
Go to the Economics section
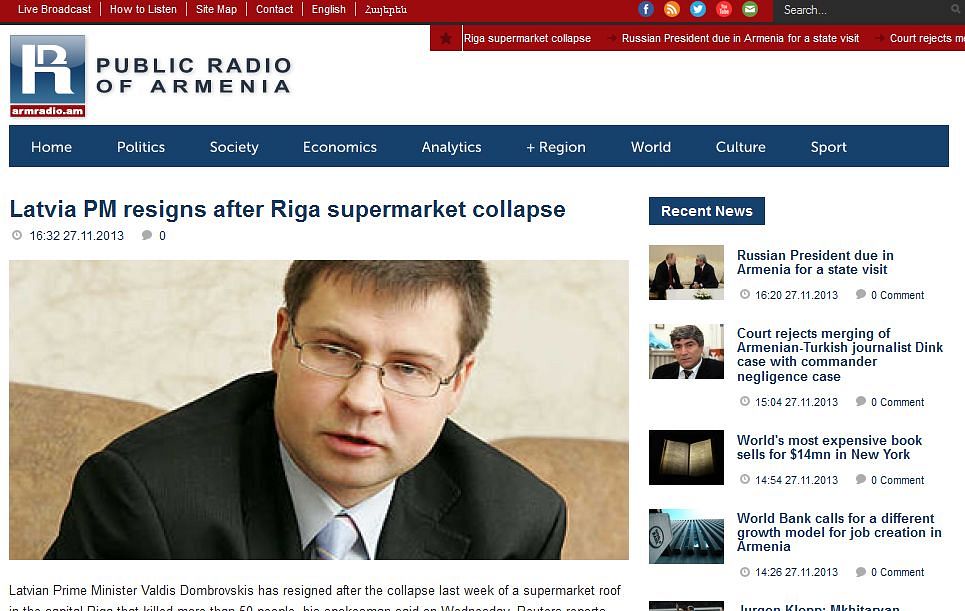340,147
